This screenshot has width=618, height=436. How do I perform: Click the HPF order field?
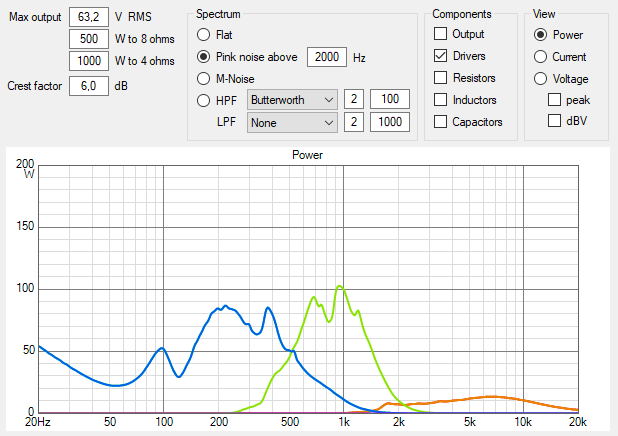tap(354, 99)
